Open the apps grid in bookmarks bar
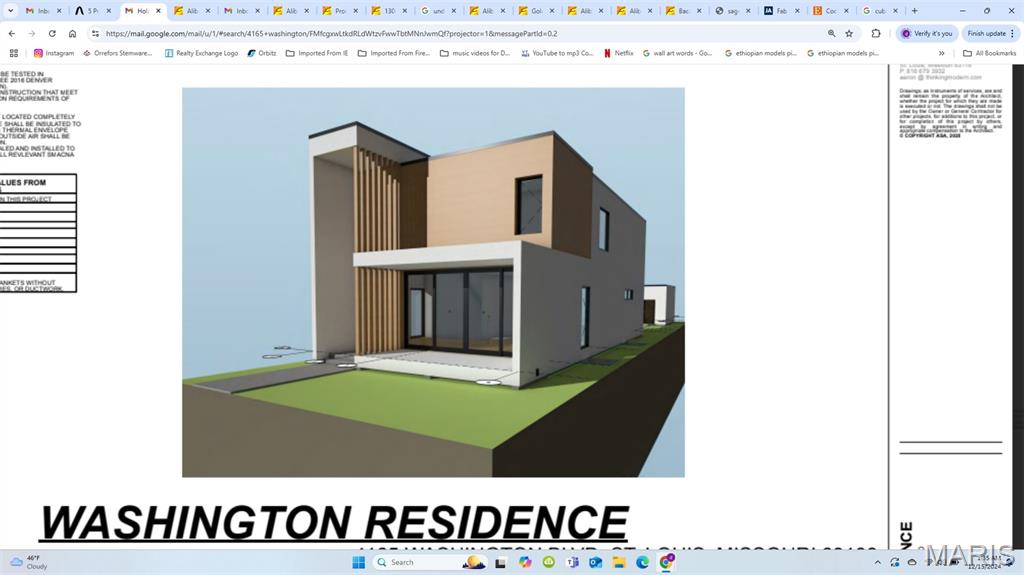The image size is (1024, 575). point(14,53)
